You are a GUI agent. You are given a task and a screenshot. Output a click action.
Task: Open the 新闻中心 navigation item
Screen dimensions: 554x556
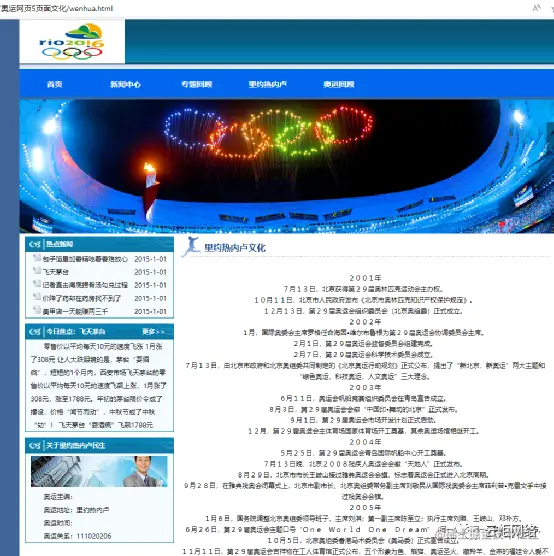[125, 84]
